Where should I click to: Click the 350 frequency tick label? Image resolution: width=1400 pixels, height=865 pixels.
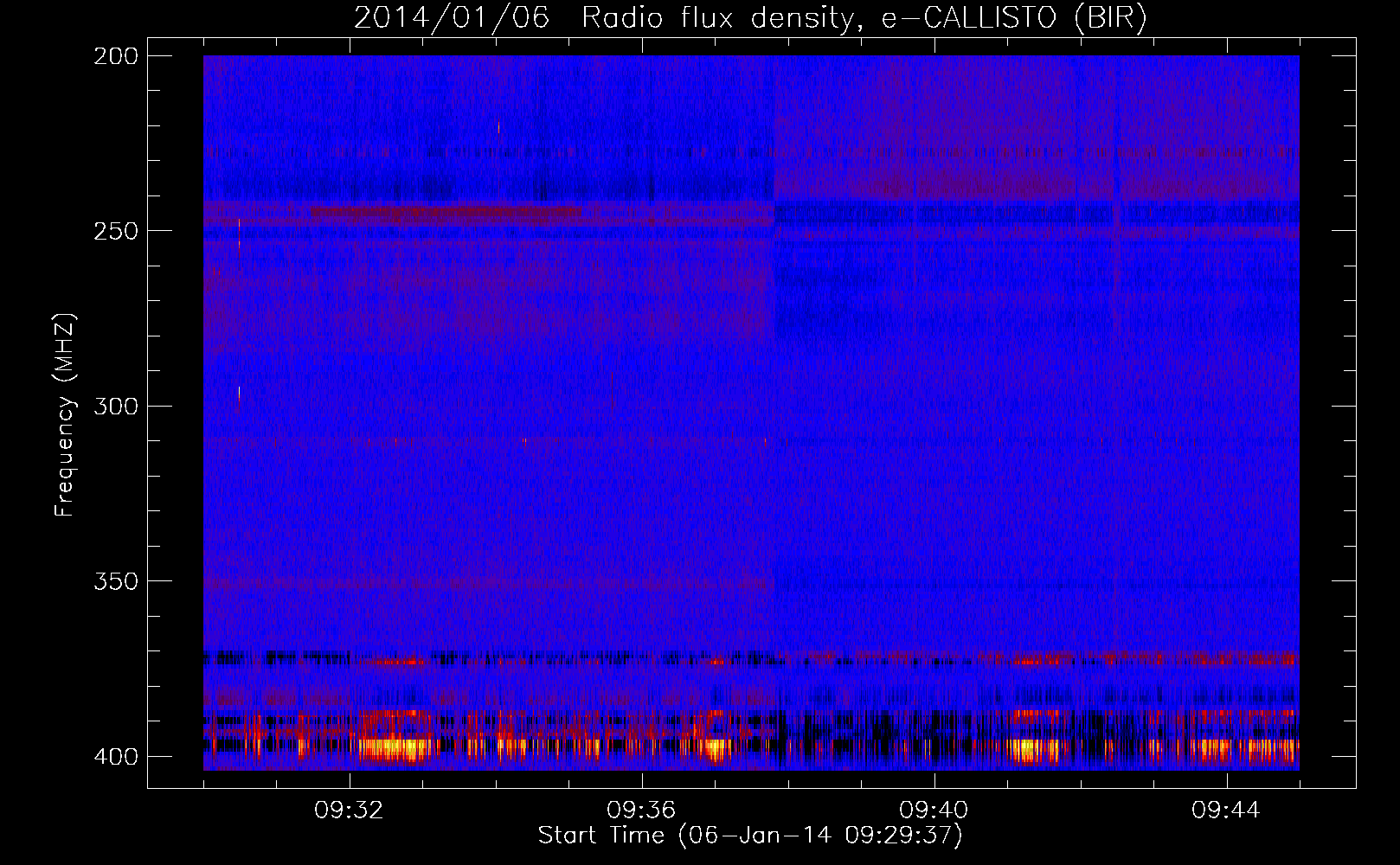tap(115, 581)
